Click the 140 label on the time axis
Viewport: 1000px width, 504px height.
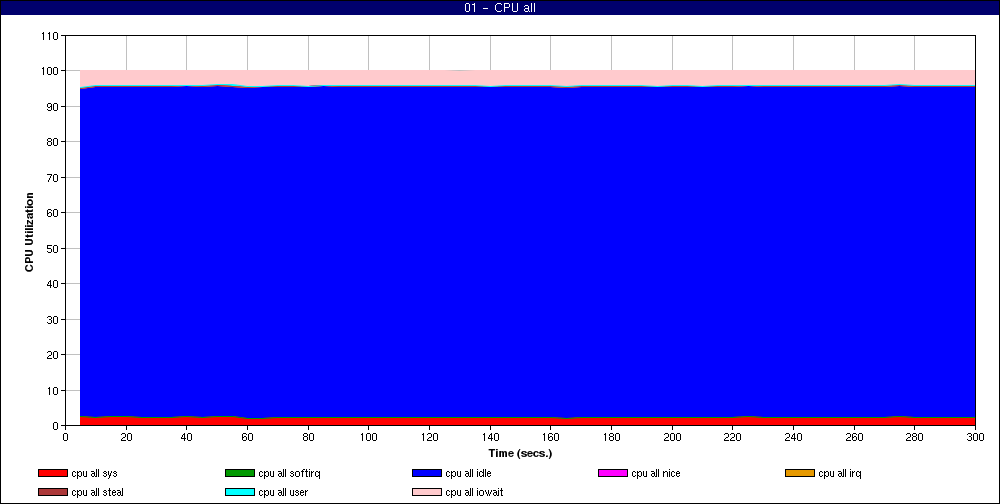[x=490, y=437]
